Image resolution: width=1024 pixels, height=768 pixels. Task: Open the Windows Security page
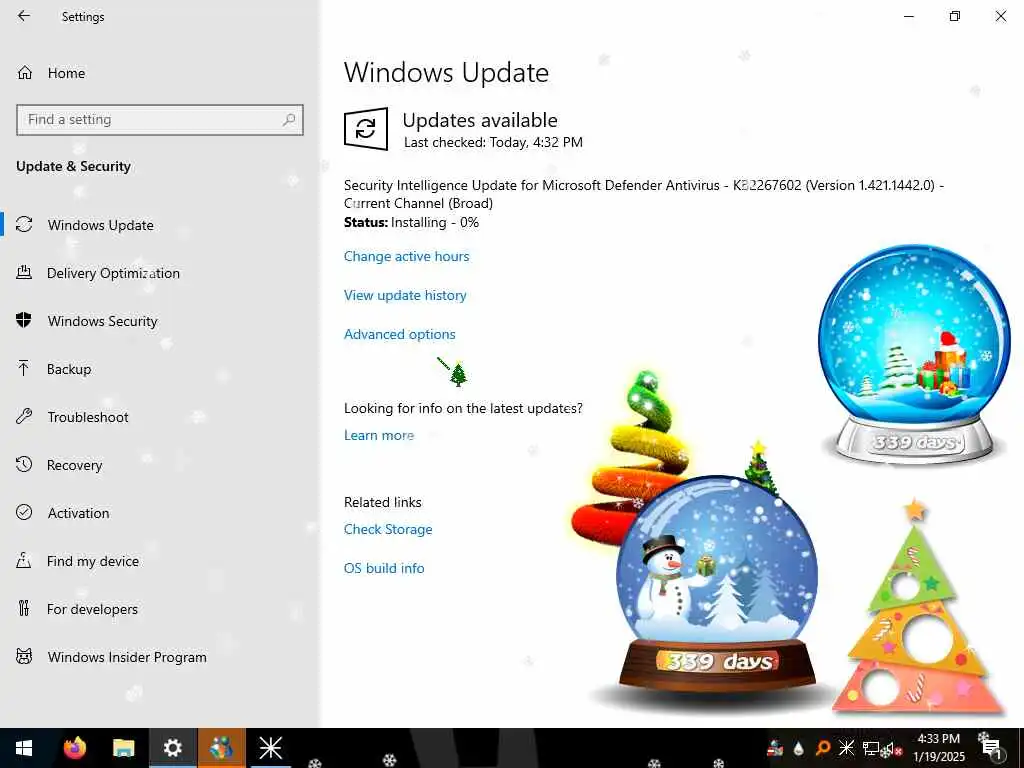point(103,321)
